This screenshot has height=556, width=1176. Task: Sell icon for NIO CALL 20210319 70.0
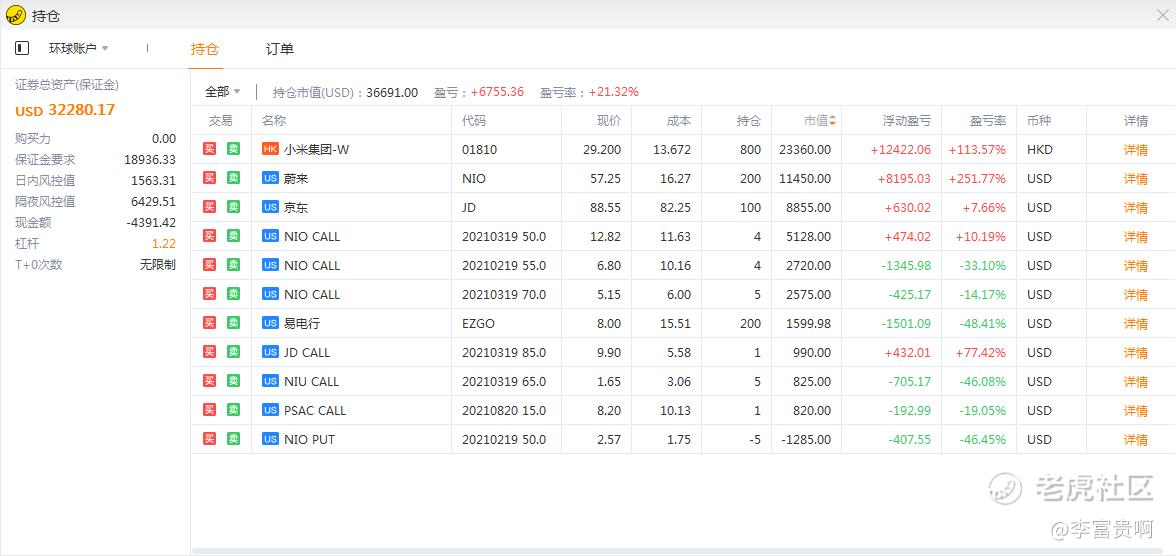[233, 293]
